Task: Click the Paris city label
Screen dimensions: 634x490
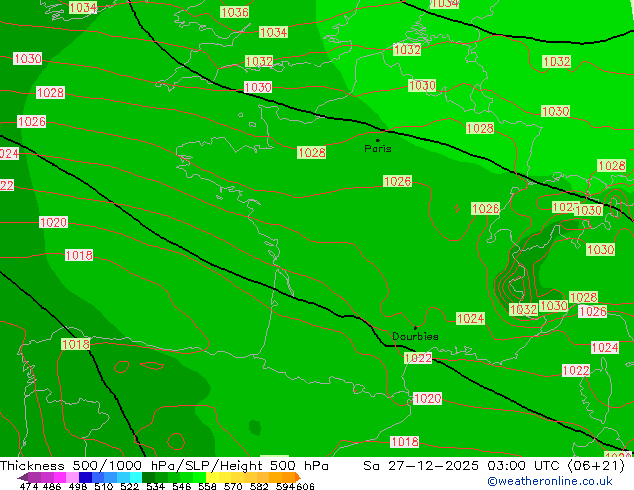Action: 378,149
